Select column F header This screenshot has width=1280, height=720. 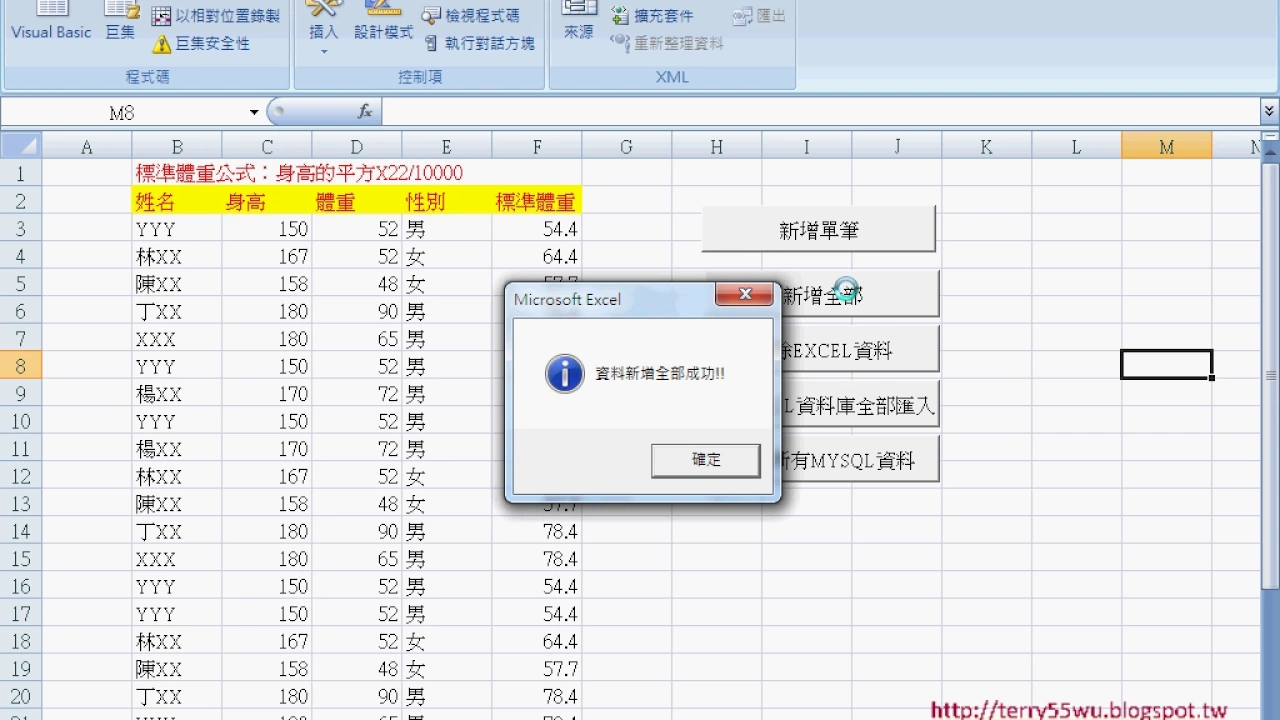(537, 147)
